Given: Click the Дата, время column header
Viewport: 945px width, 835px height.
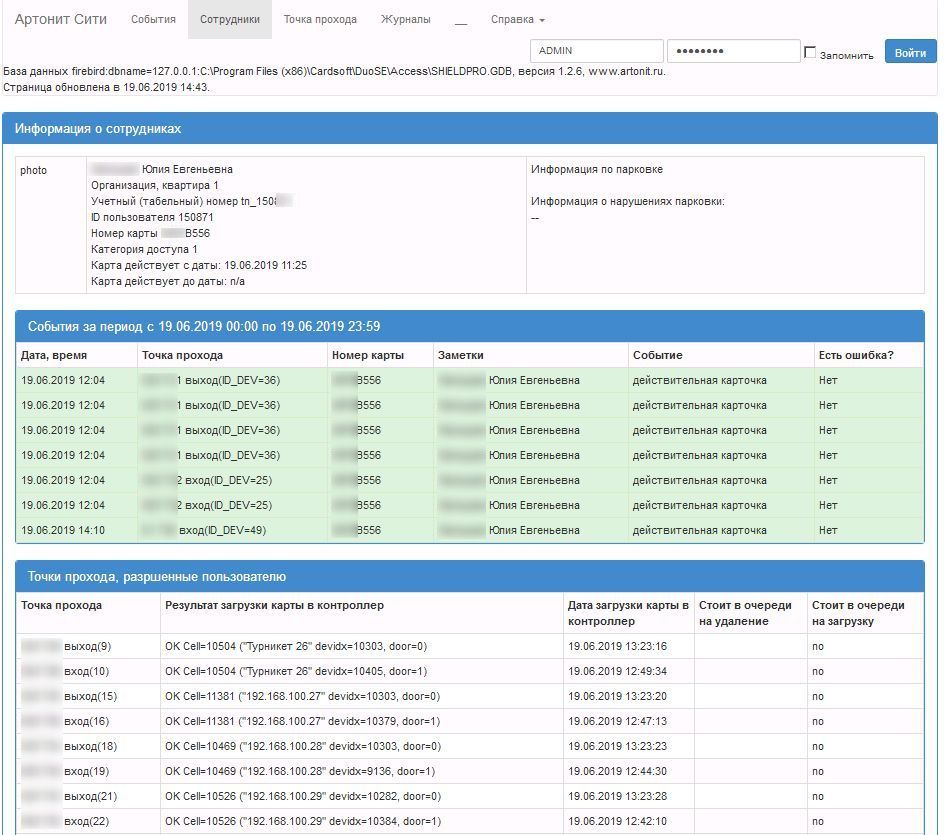Looking at the screenshot, I should coord(54,355).
